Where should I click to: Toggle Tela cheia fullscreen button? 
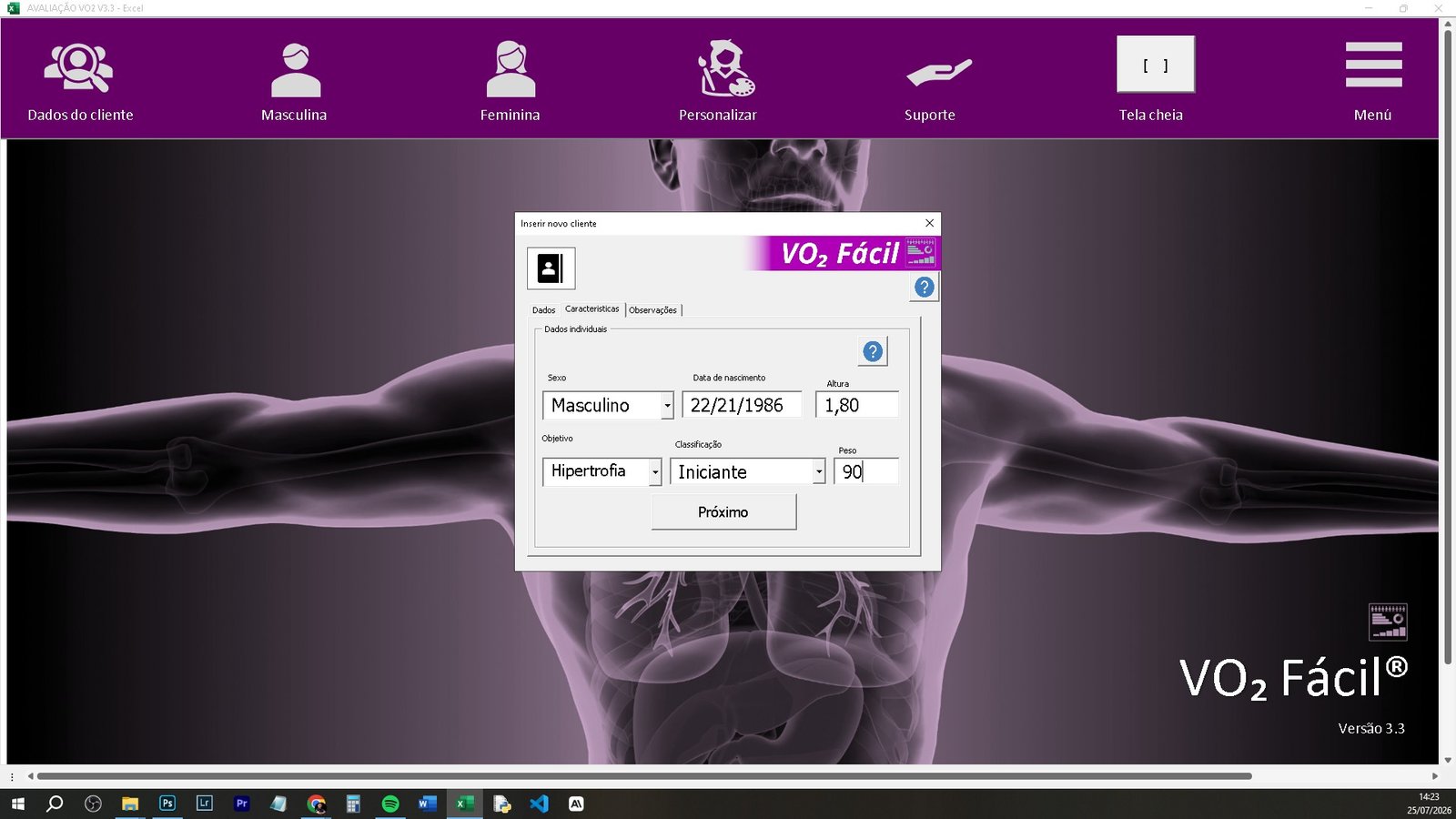(1156, 65)
